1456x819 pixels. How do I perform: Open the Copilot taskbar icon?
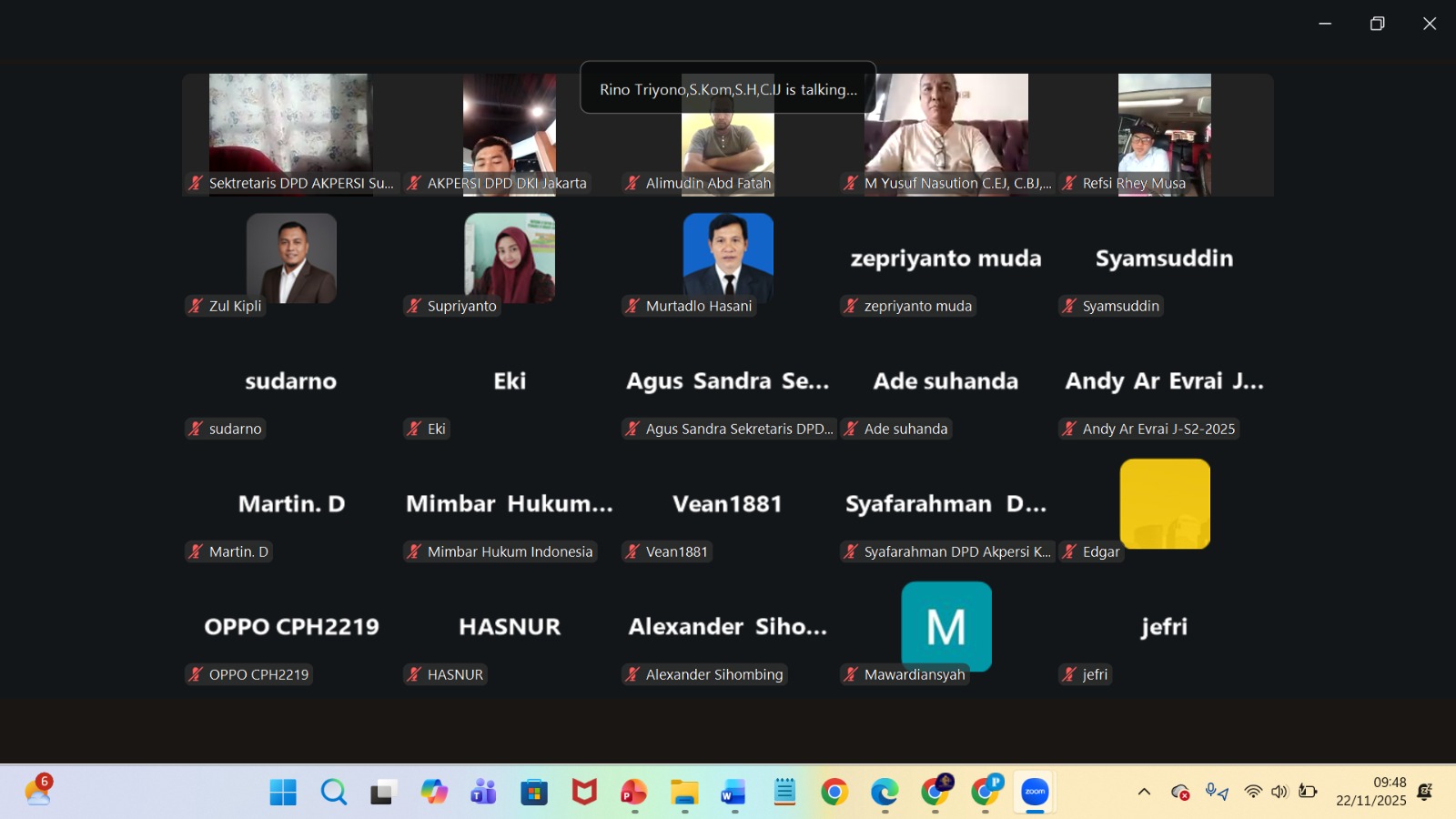(433, 792)
